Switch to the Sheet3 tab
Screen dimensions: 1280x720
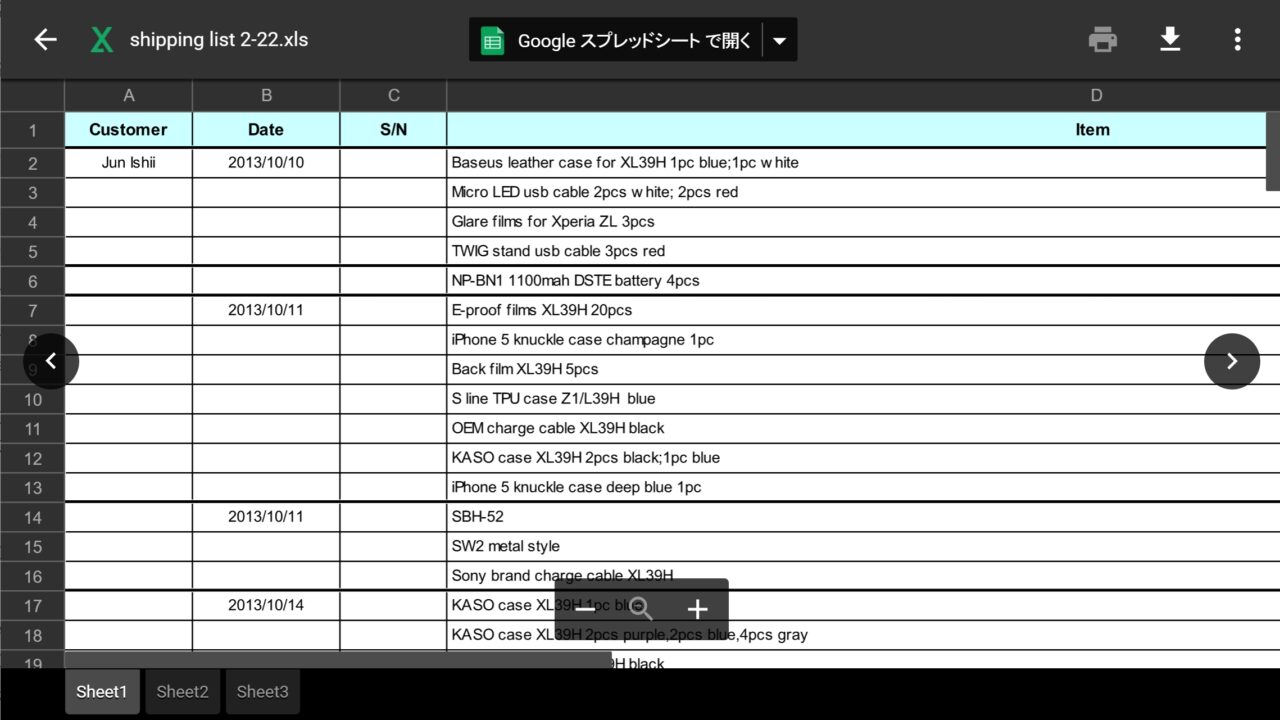click(x=262, y=692)
